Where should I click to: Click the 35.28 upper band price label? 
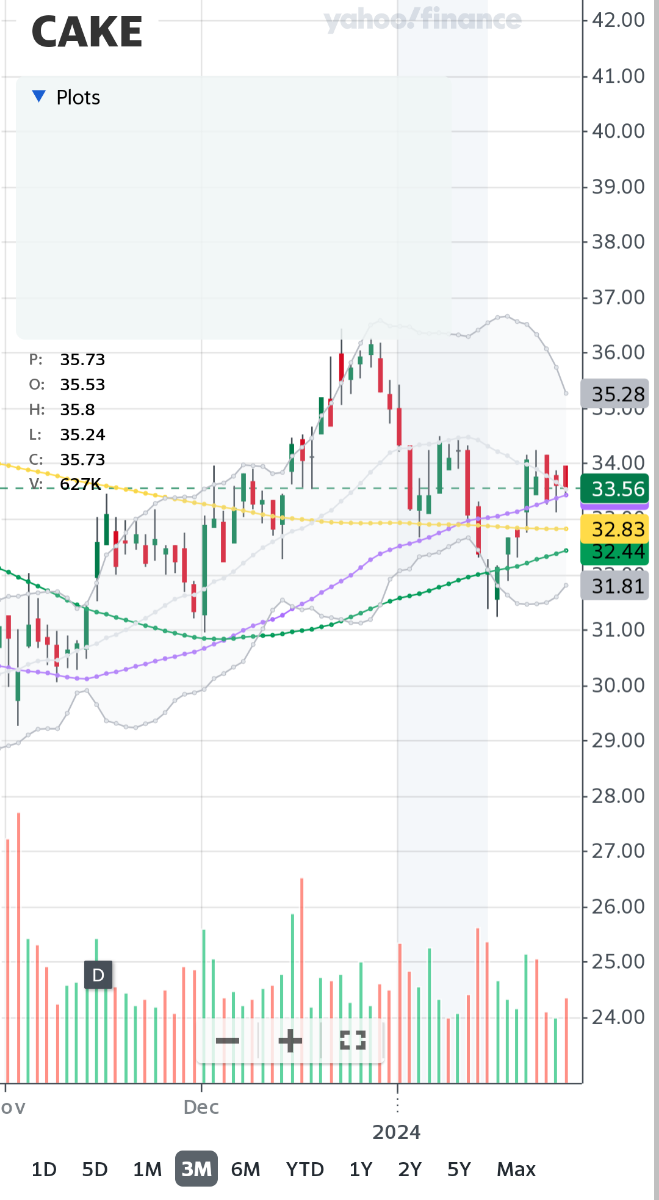[x=617, y=394]
